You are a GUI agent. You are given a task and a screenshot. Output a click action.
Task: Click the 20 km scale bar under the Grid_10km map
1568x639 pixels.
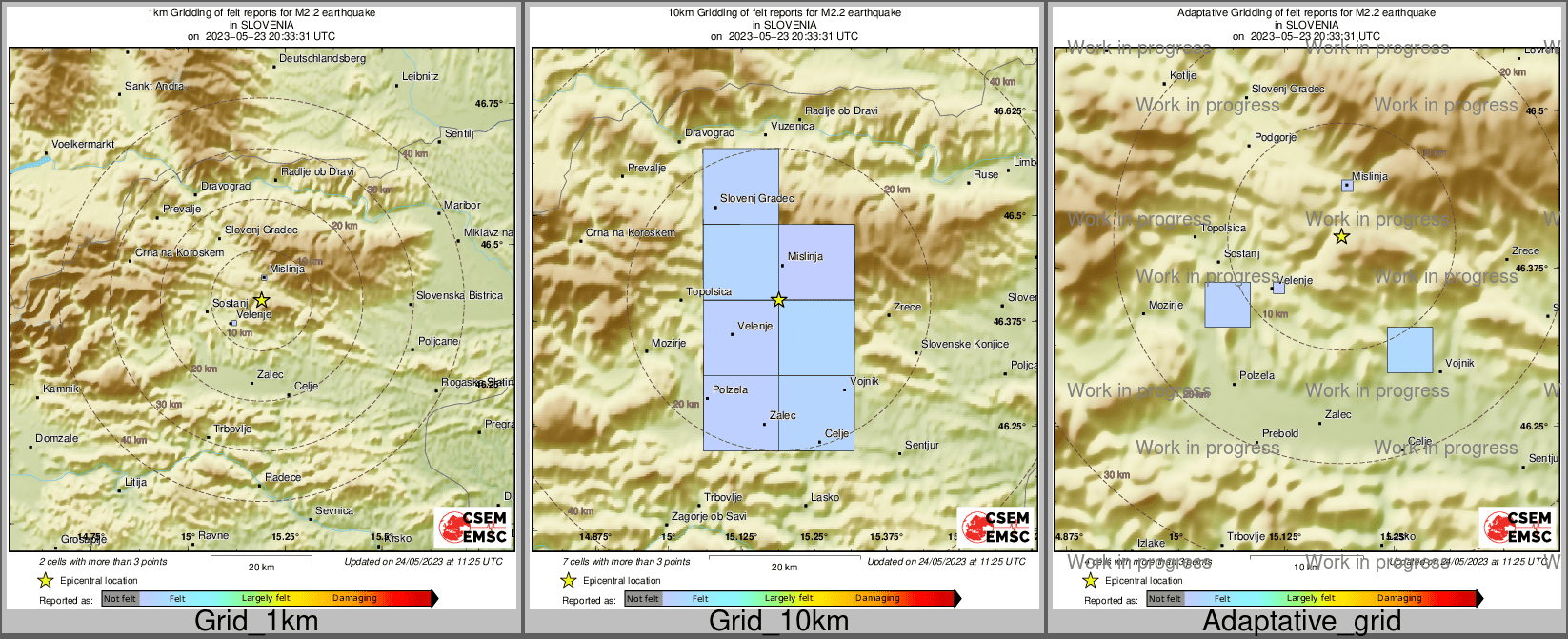784,556
